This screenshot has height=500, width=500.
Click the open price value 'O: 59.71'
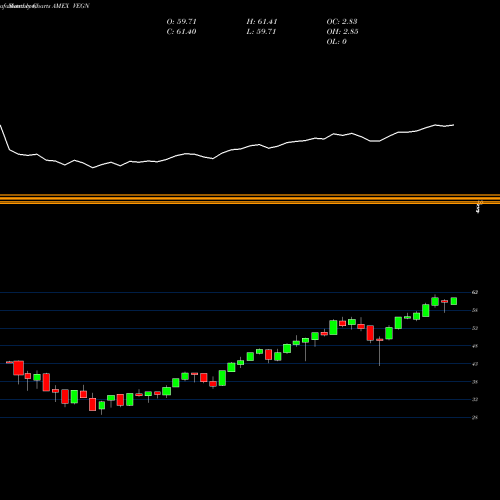[x=182, y=22]
